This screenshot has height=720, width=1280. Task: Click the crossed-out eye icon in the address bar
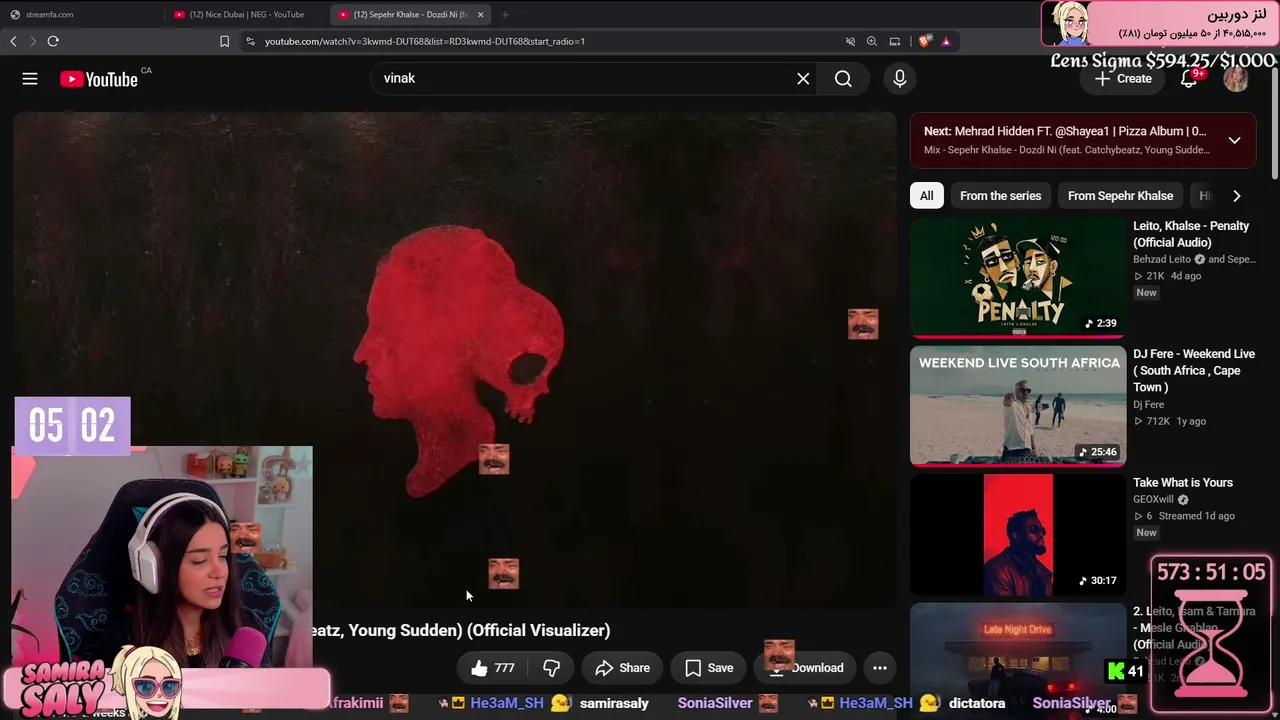850,41
